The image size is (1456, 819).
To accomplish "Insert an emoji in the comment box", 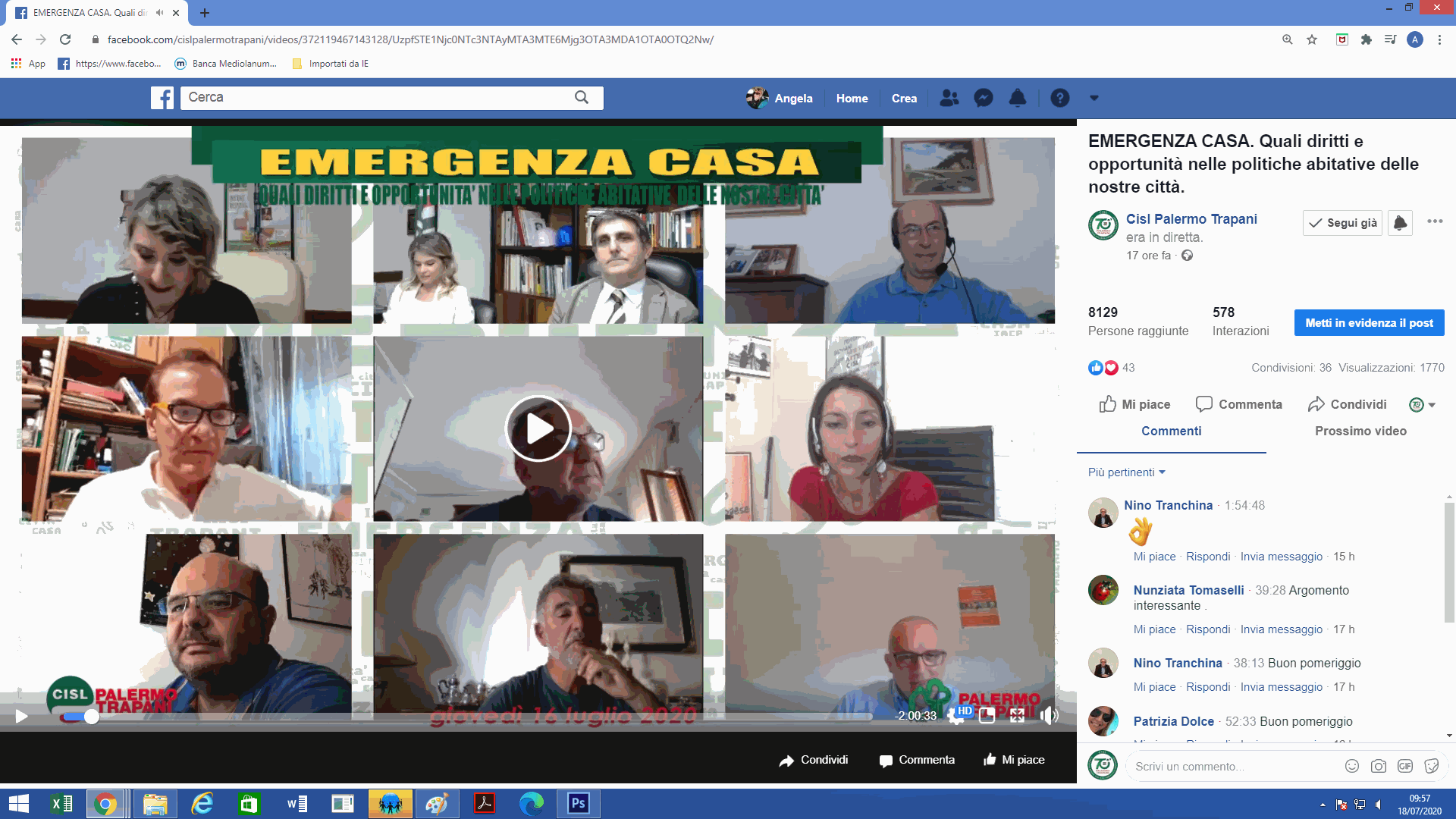I will [1351, 767].
